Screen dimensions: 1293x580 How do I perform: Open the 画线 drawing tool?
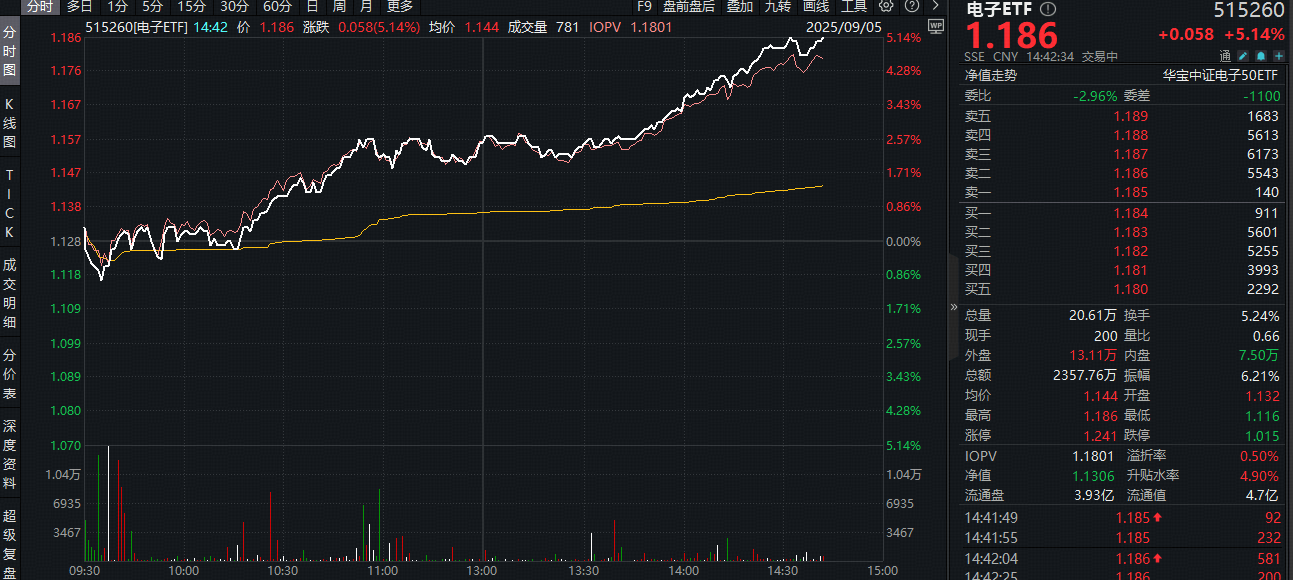pyautogui.click(x=815, y=7)
